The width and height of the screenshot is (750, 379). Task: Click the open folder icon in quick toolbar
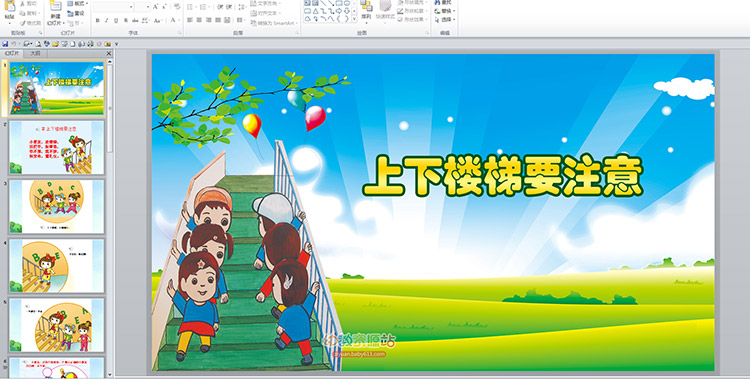click(55, 44)
